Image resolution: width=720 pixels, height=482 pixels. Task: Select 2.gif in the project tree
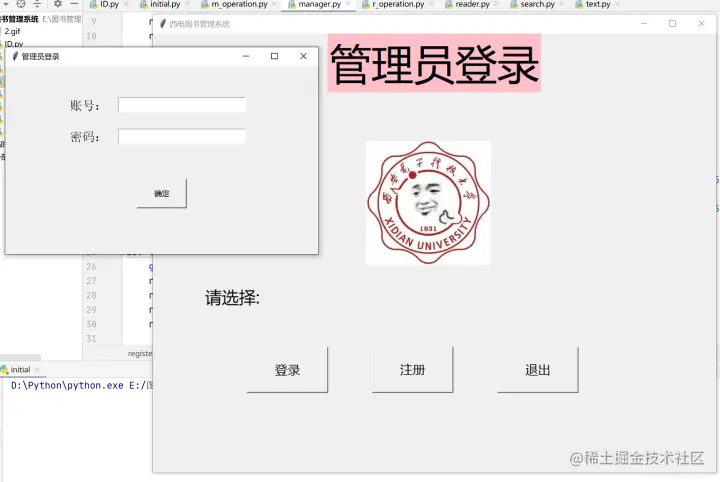click(12, 31)
